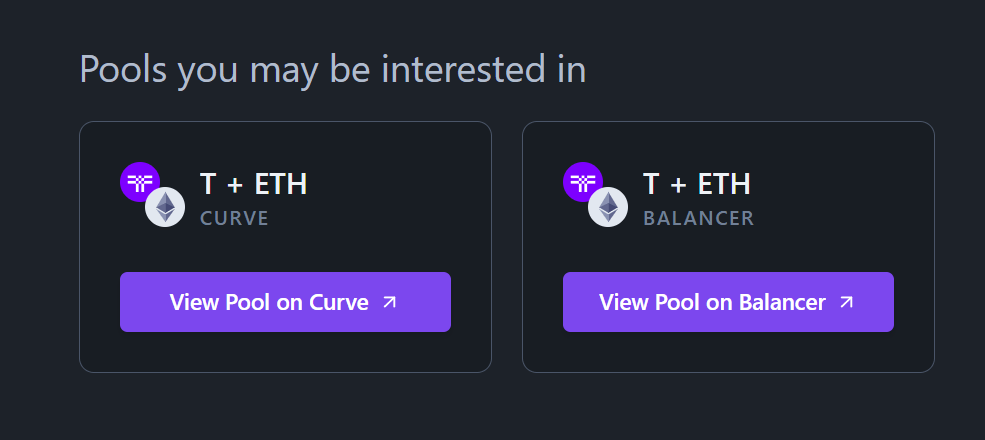Click the word 'Curve' inside the purple button
This screenshot has width=985, height=440.
[339, 302]
